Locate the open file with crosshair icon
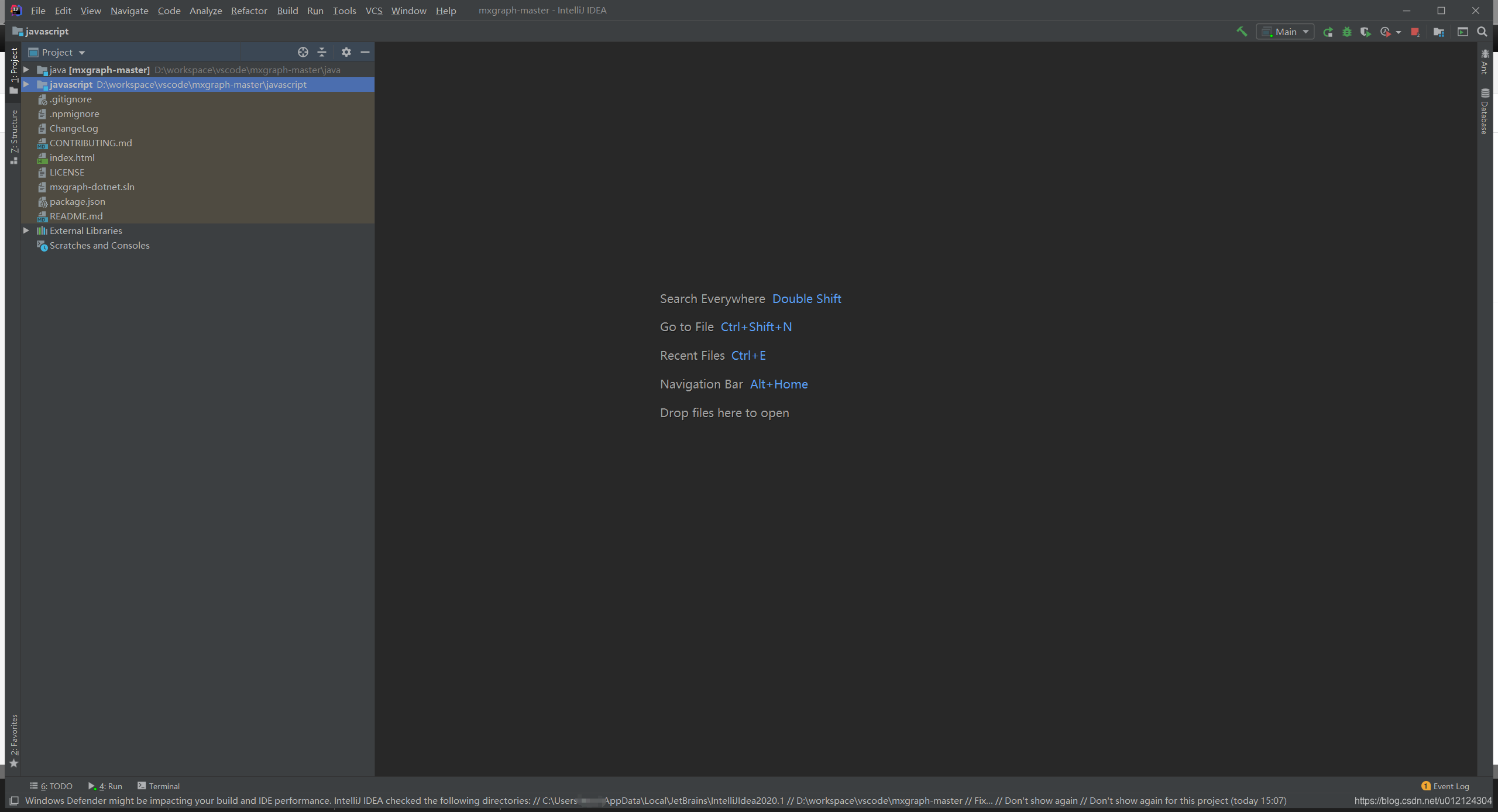 303,52
